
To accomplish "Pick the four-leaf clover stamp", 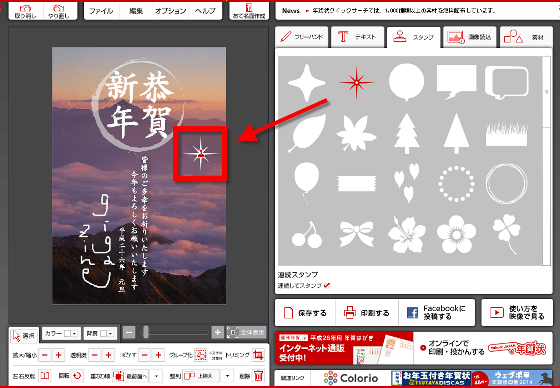I will [506, 234].
